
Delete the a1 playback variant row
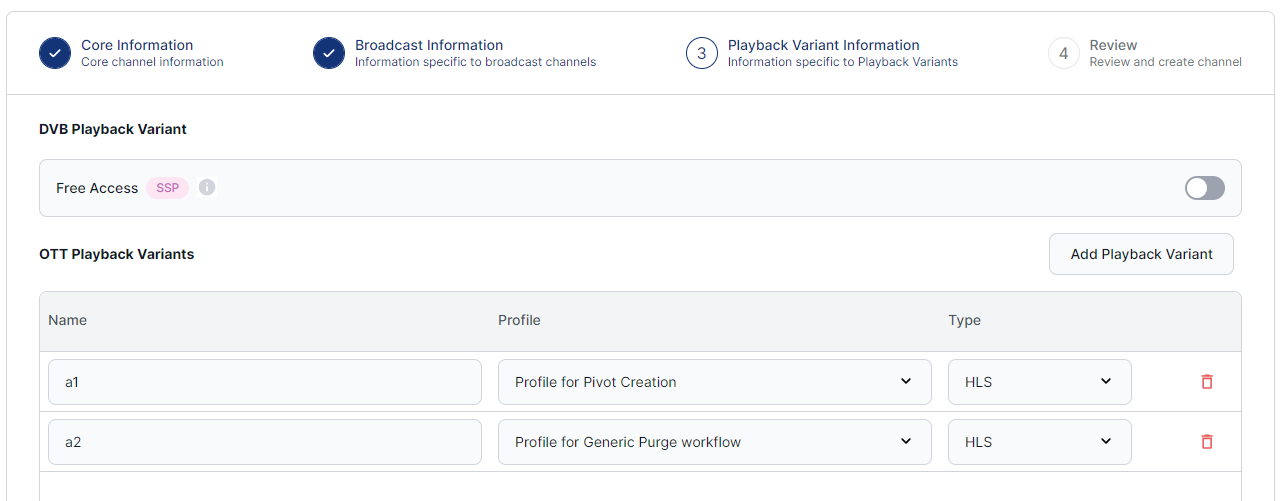click(1206, 382)
